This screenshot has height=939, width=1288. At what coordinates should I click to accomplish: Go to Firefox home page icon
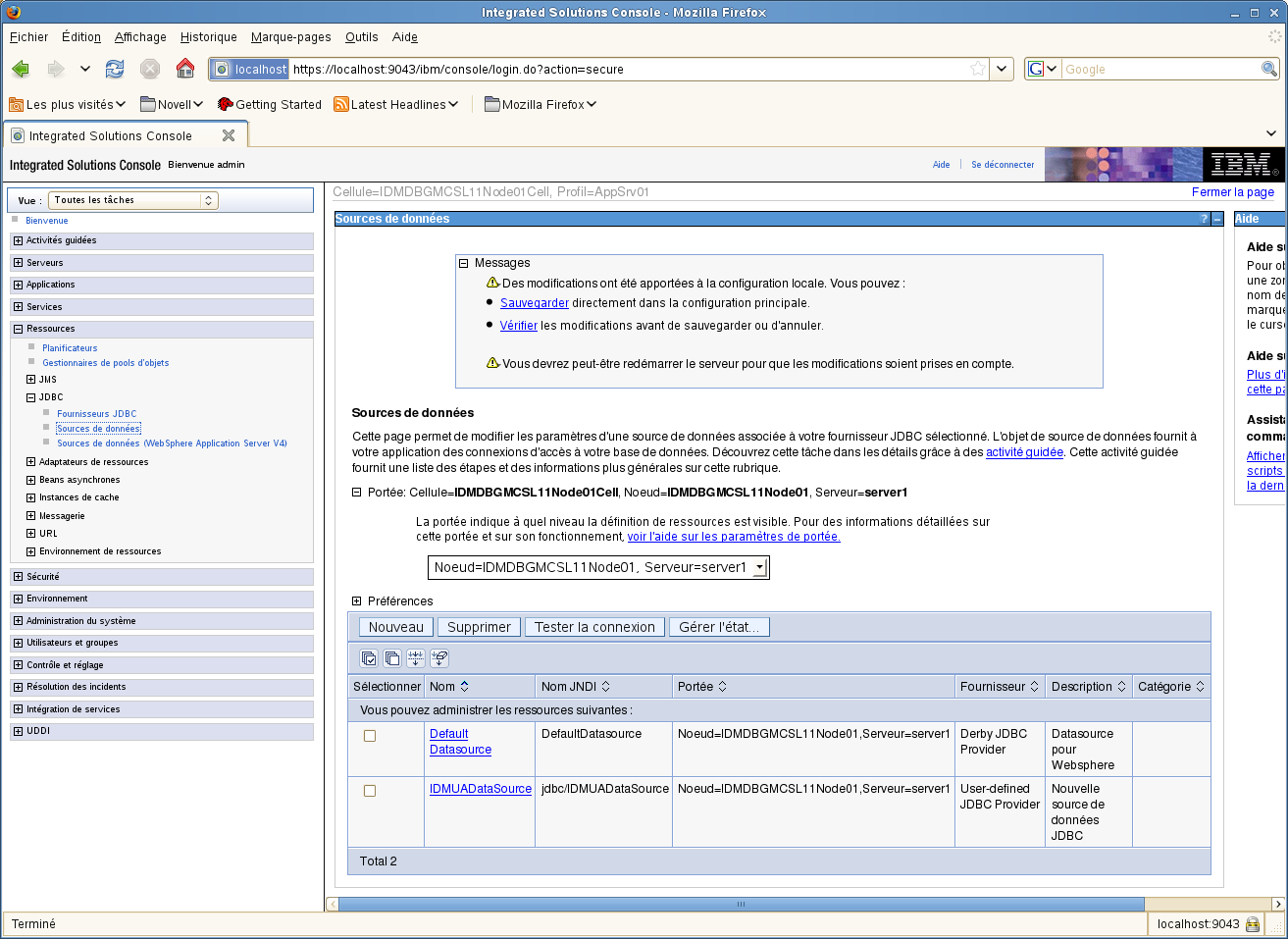coord(185,69)
